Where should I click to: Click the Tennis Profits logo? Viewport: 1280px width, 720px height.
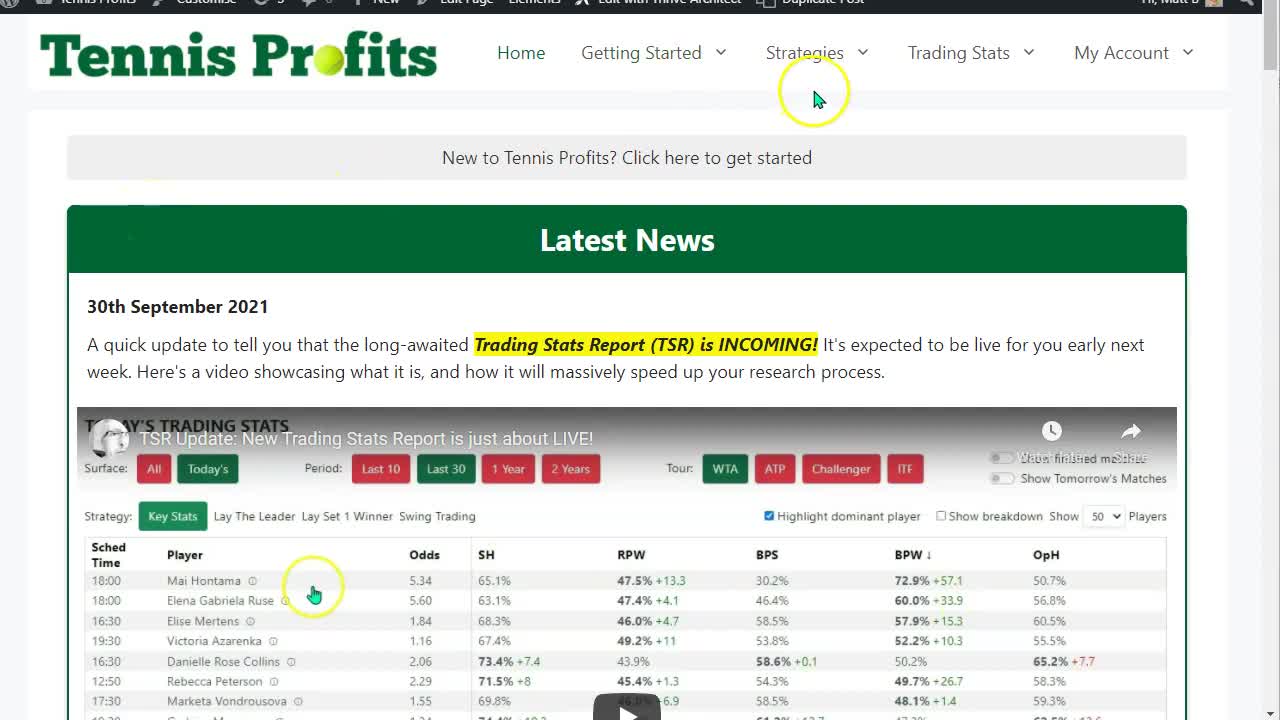pyautogui.click(x=238, y=54)
